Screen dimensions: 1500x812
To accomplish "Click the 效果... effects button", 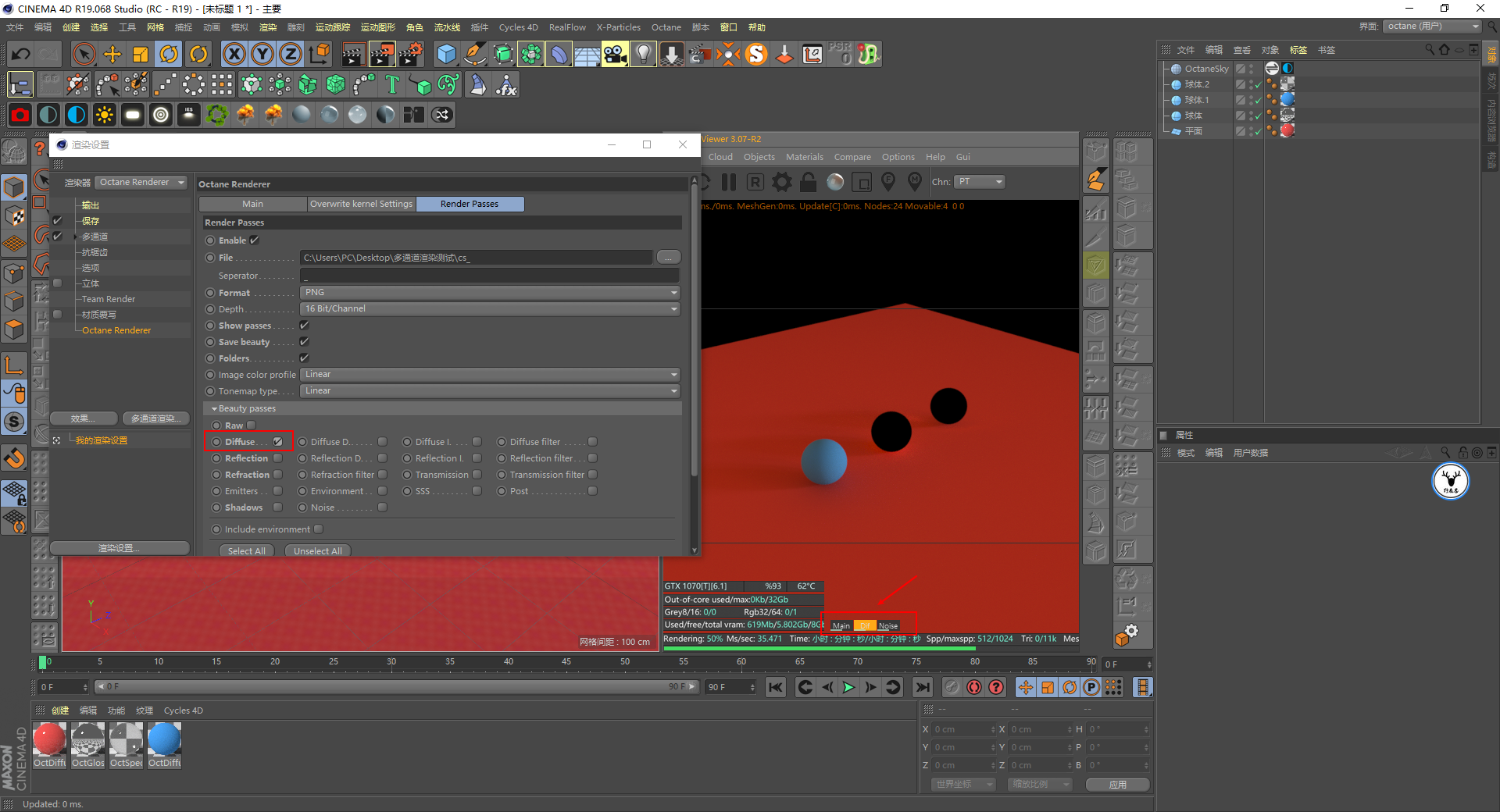I will click(83, 418).
